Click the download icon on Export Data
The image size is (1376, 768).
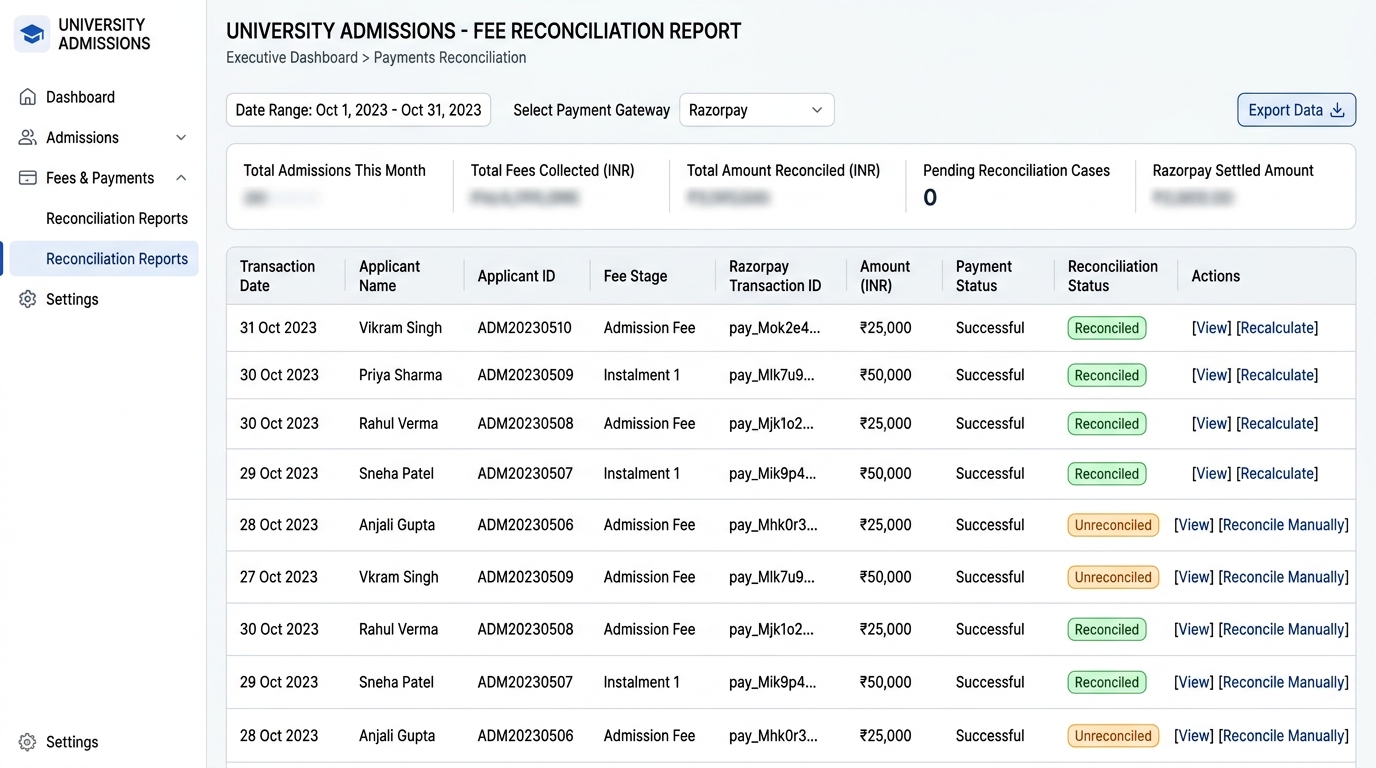[x=1337, y=110]
